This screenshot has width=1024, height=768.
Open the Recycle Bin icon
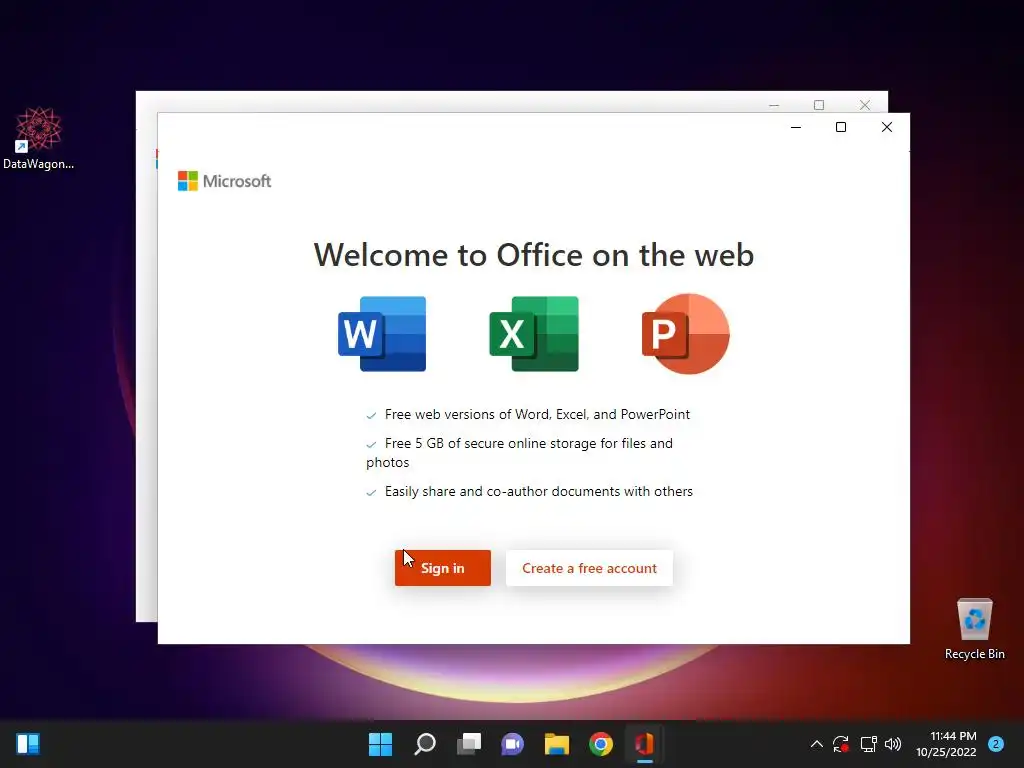pyautogui.click(x=974, y=628)
